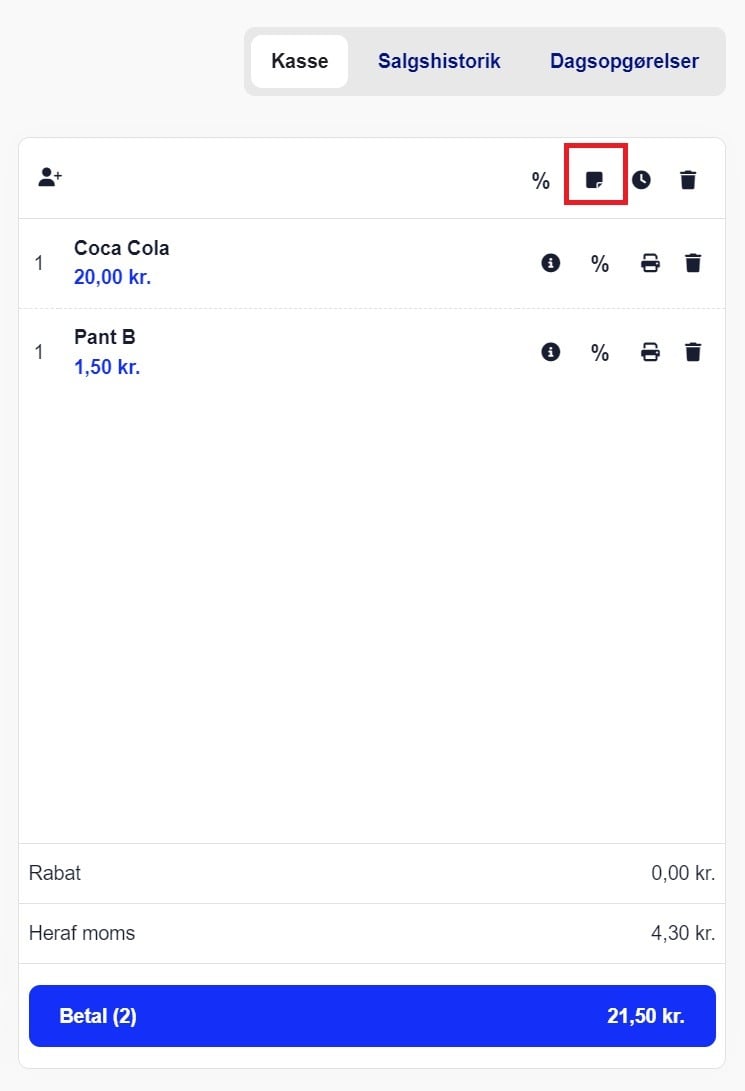Open the Salgshistorik tab

[x=439, y=61]
